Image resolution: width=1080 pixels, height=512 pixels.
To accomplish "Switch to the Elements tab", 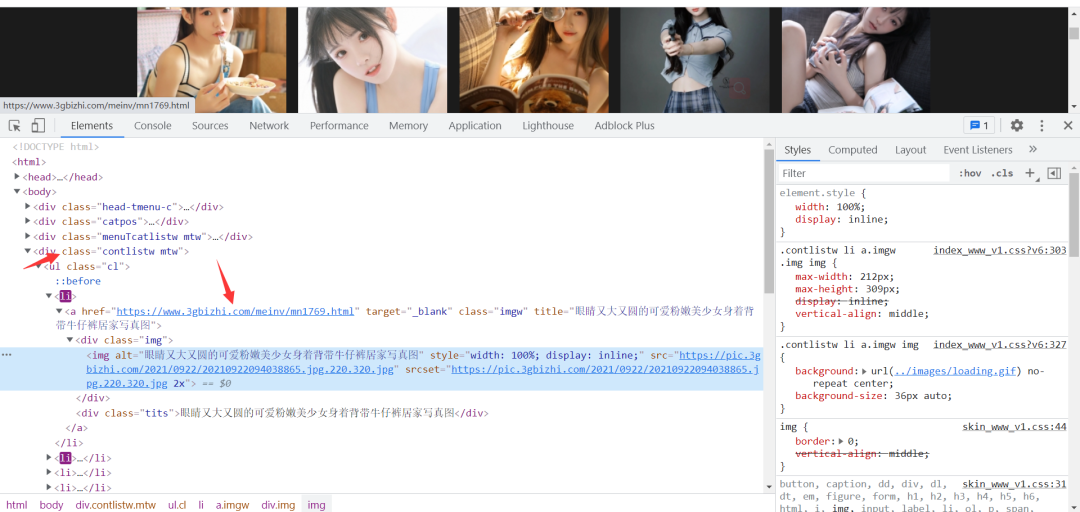I will (x=92, y=125).
